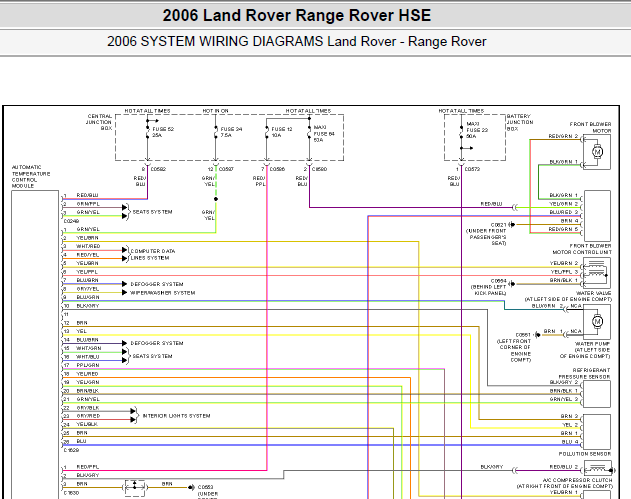Viewport: 631px width, 499px height.
Task: Click connector label 'C0586'
Action: (277, 169)
